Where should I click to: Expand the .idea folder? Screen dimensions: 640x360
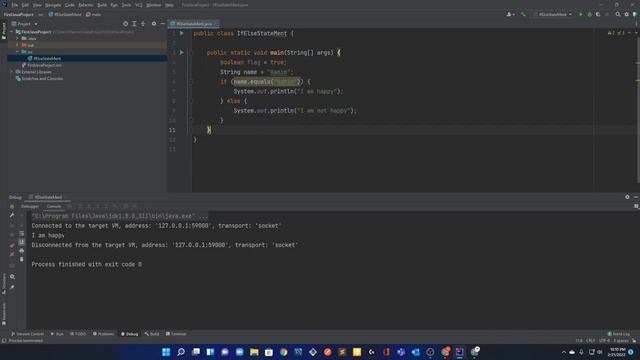[18, 38]
